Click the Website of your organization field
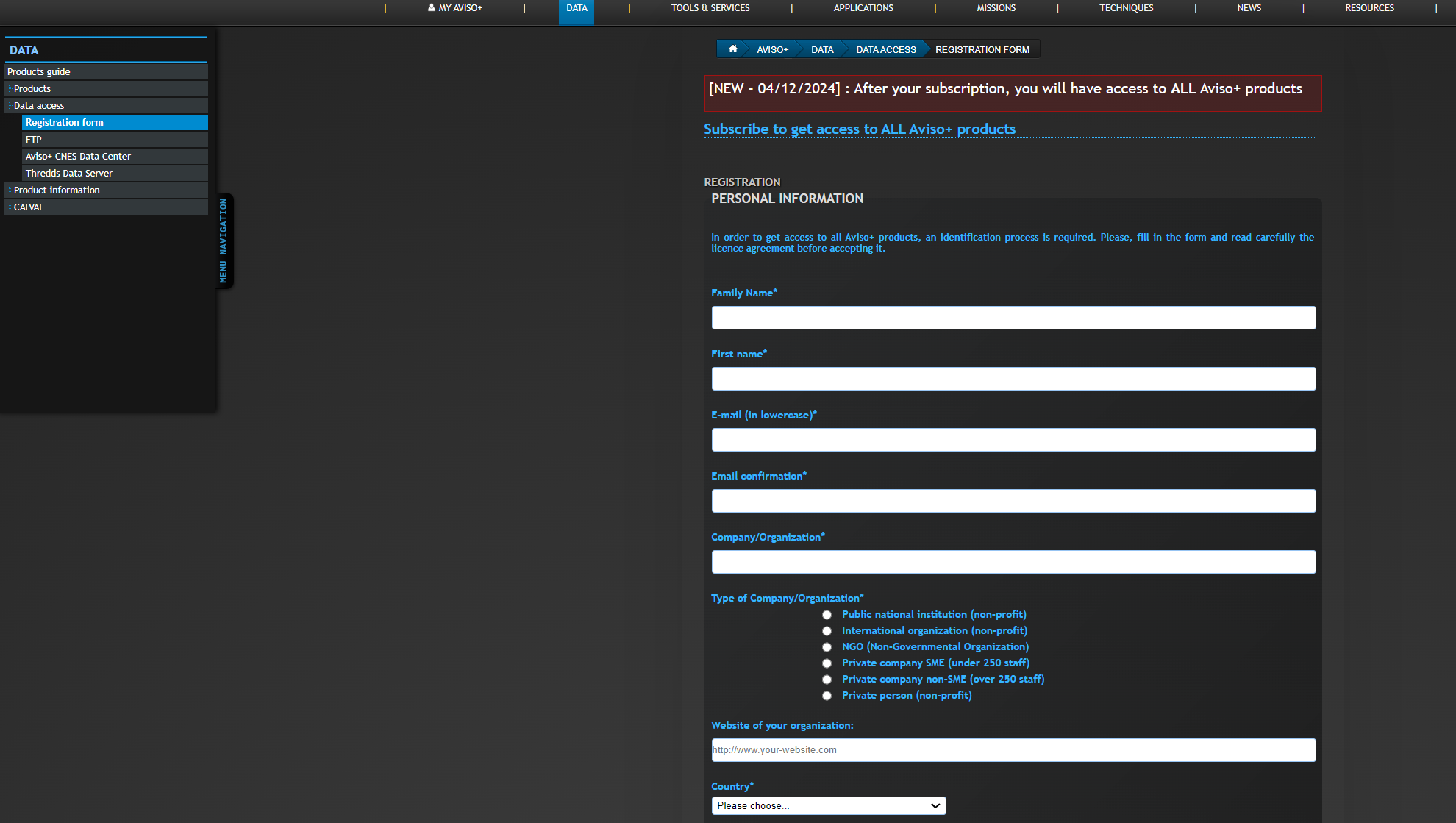The image size is (1456, 823). 1013,750
